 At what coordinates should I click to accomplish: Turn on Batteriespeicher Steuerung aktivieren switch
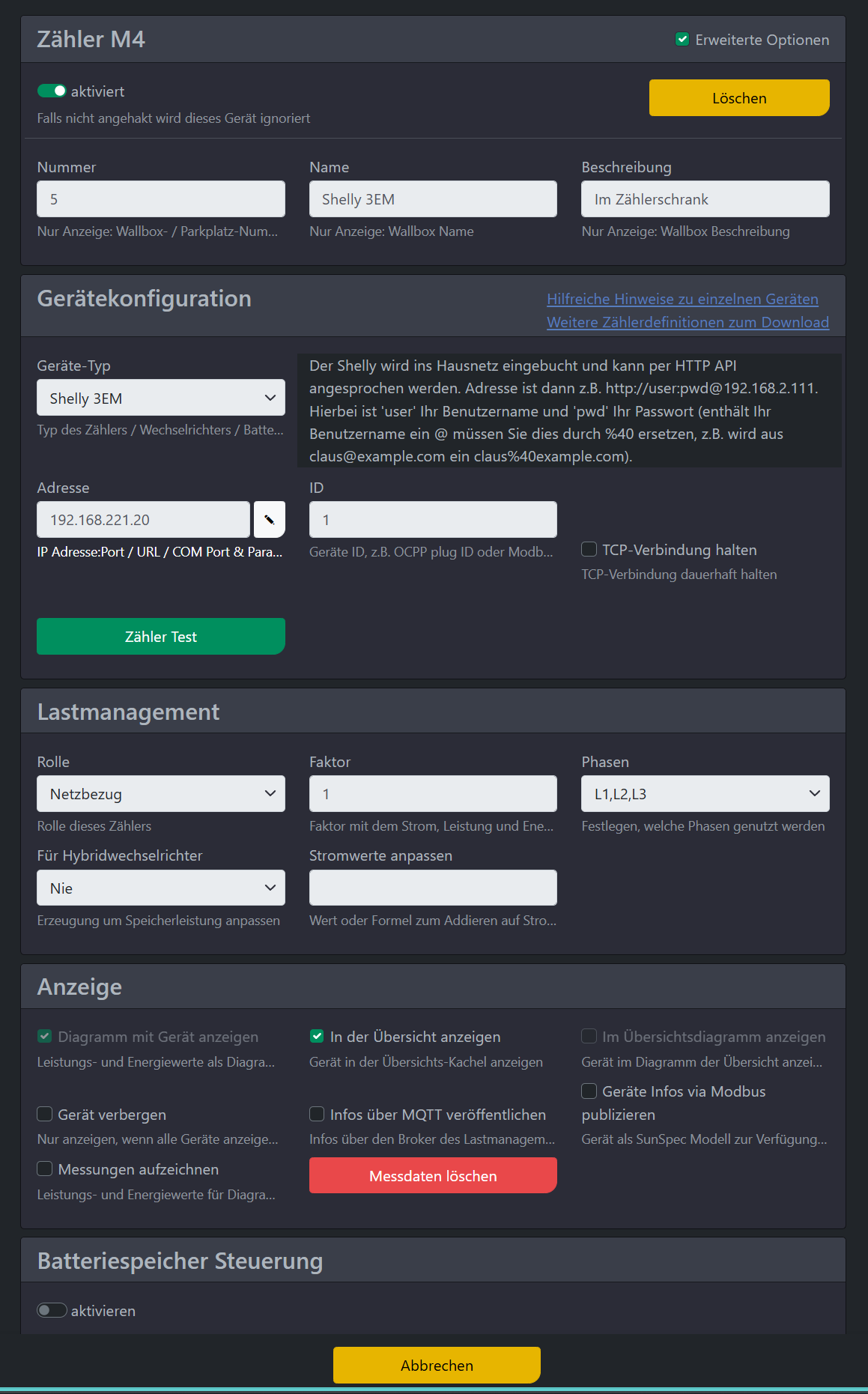pos(52,1310)
